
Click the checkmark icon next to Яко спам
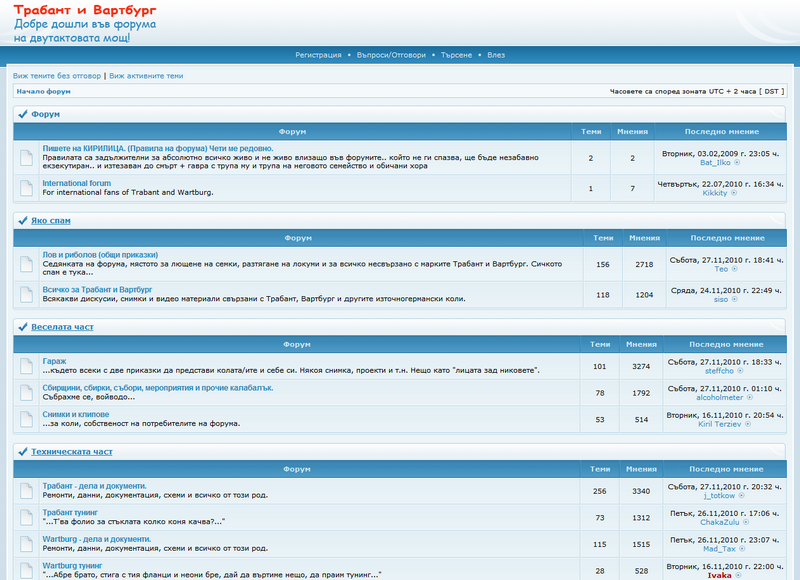click(x=22, y=220)
